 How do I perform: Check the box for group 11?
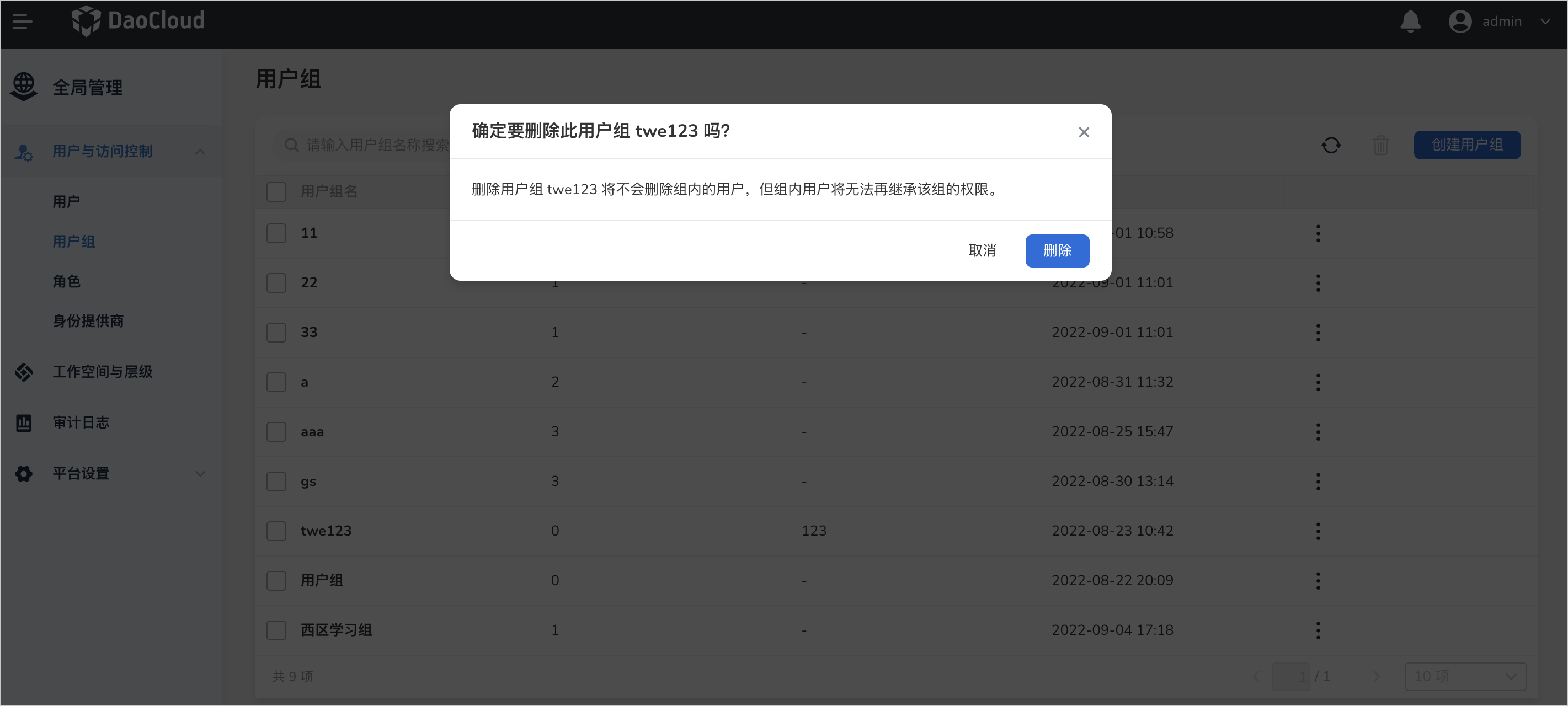(x=276, y=233)
